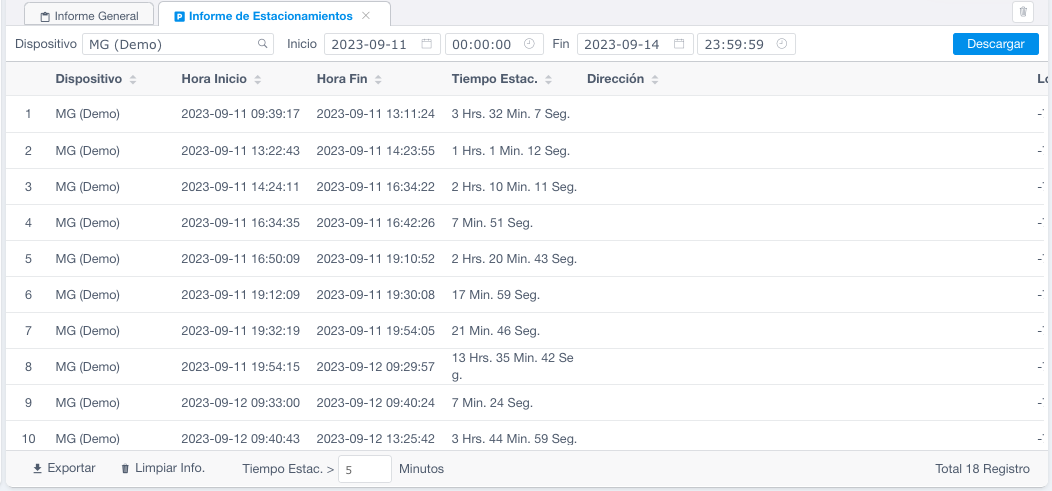This screenshot has width=1052, height=491.
Task: Click the trash icon at top right
Action: [1023, 13]
